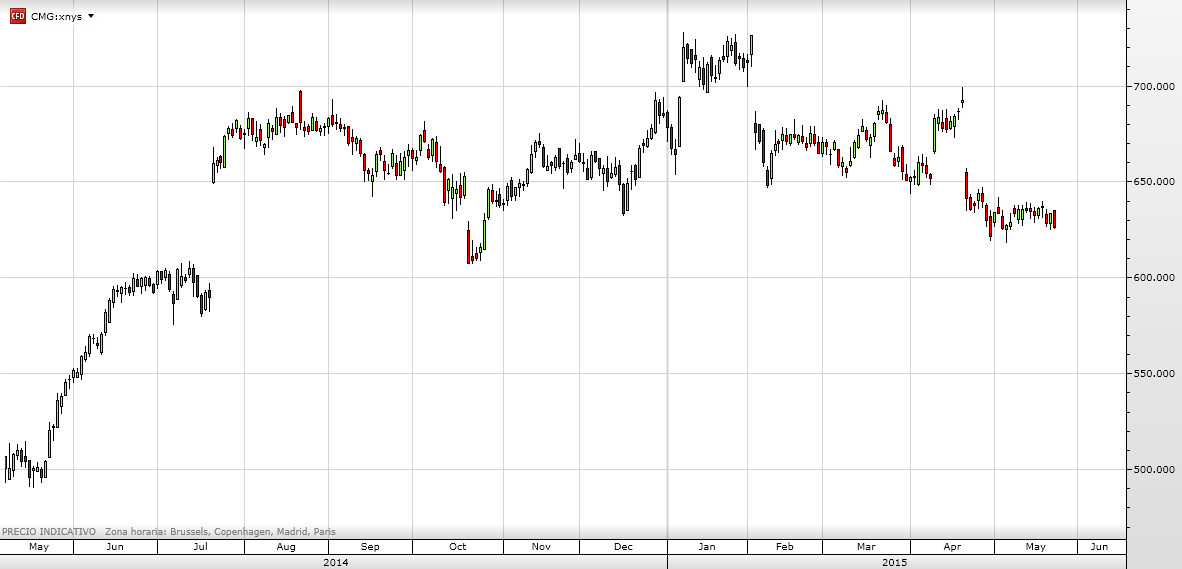Select the PRECIO INDICATIVO text
This screenshot has height=569, width=1182.
[x=49, y=531]
